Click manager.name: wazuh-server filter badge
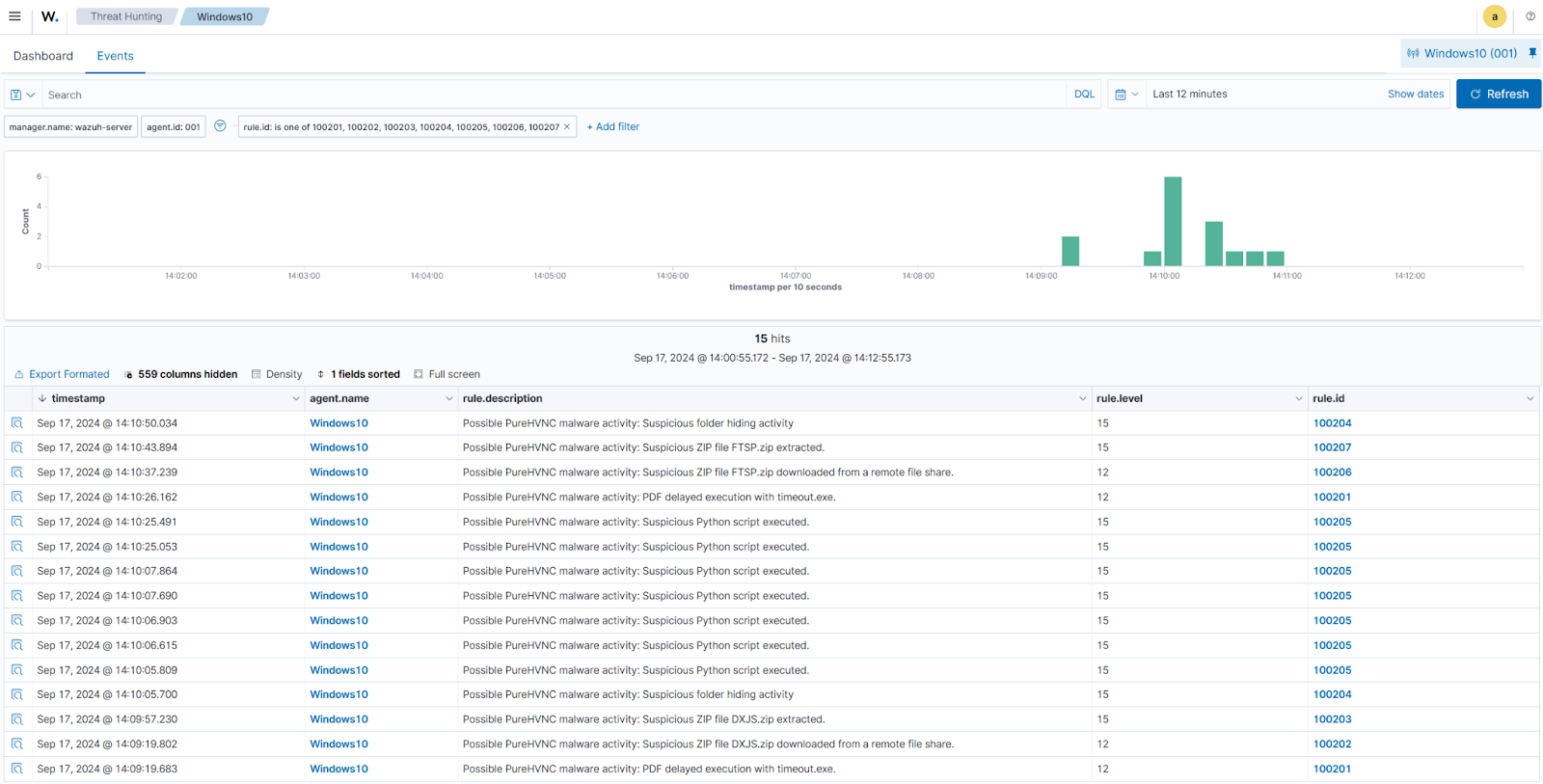Screen dimensions: 1543x784 (x=70, y=127)
